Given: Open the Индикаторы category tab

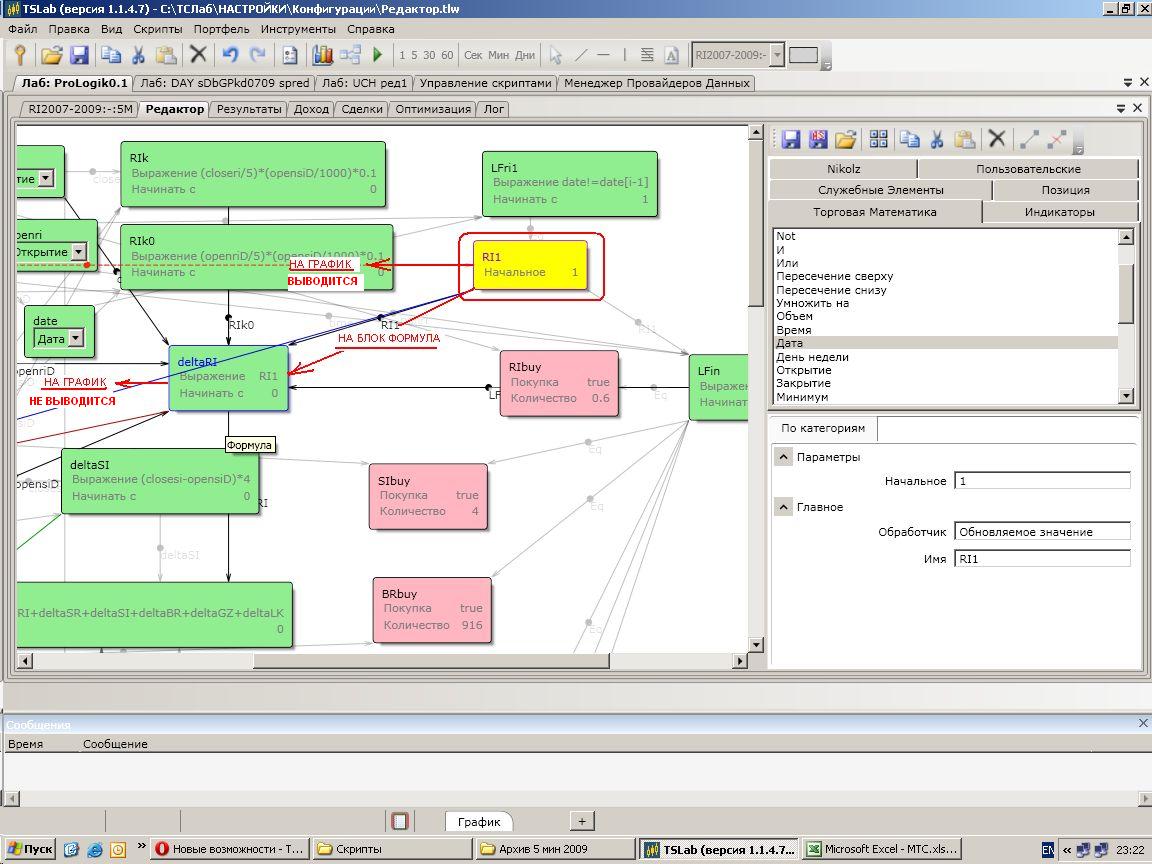Looking at the screenshot, I should point(1059,212).
